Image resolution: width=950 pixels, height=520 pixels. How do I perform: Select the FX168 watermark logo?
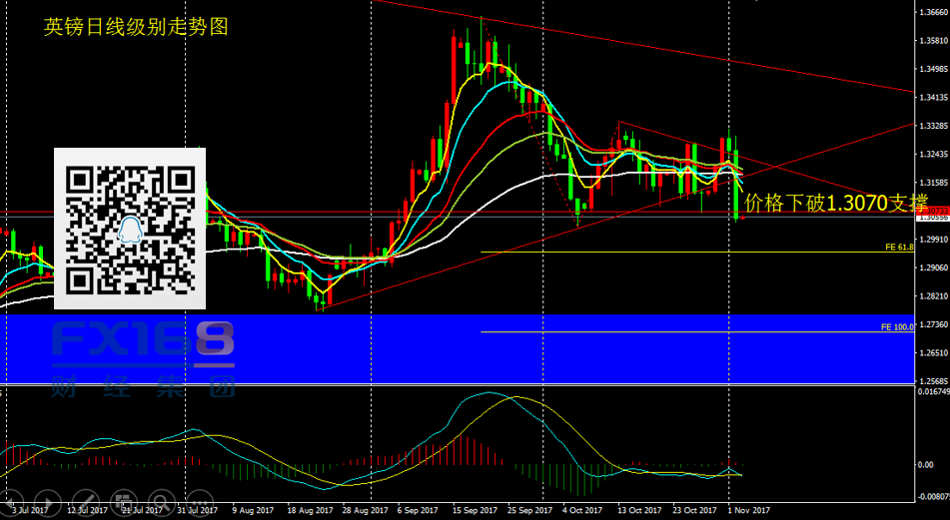(142, 341)
